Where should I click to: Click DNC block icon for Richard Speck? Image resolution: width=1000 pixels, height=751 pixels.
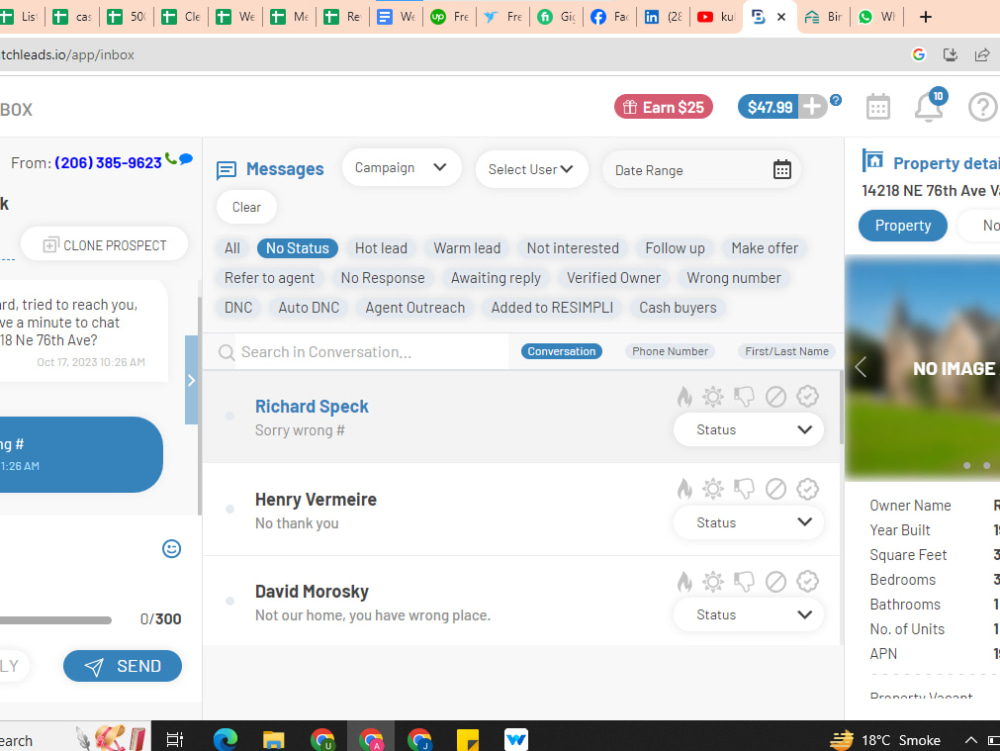pos(776,397)
